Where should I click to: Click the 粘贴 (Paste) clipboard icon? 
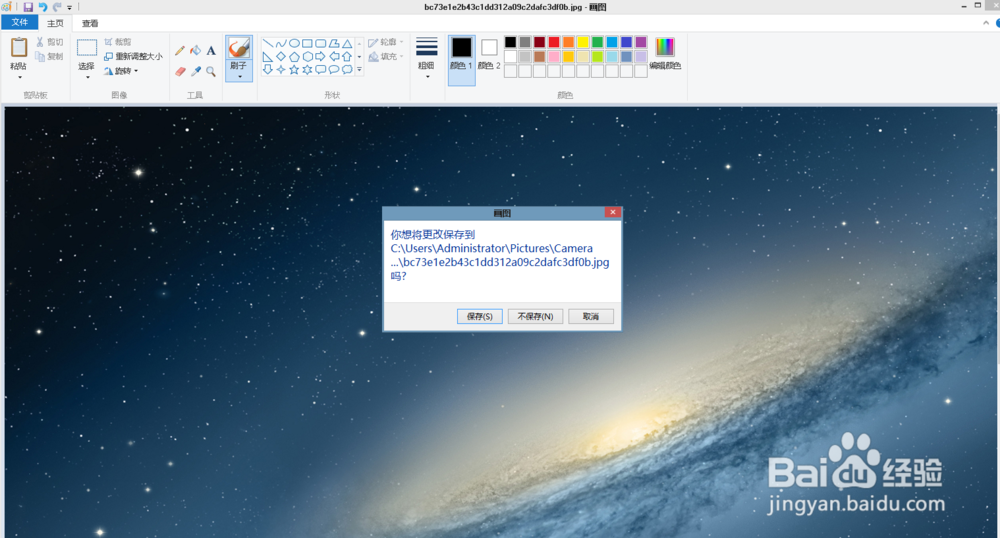19,48
